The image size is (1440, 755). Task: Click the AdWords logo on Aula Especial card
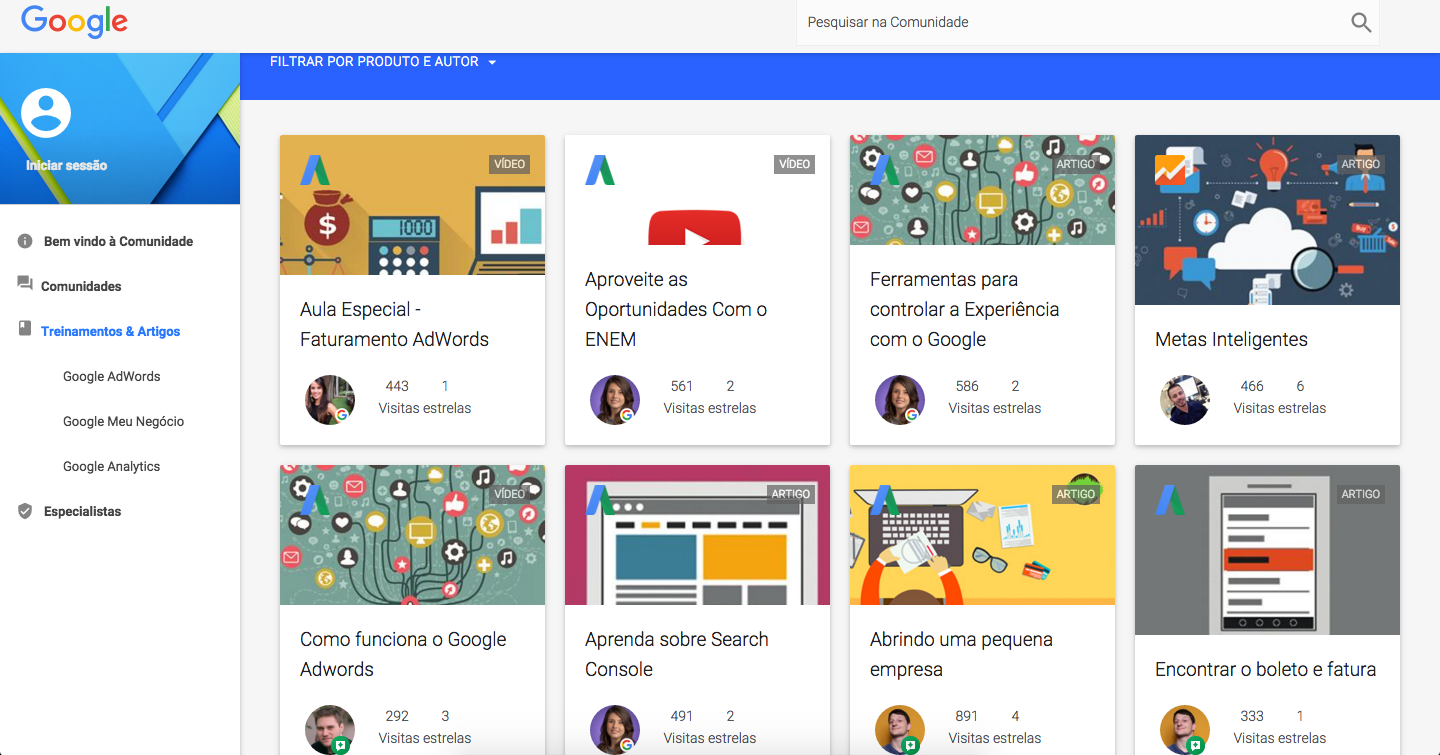pyautogui.click(x=315, y=170)
